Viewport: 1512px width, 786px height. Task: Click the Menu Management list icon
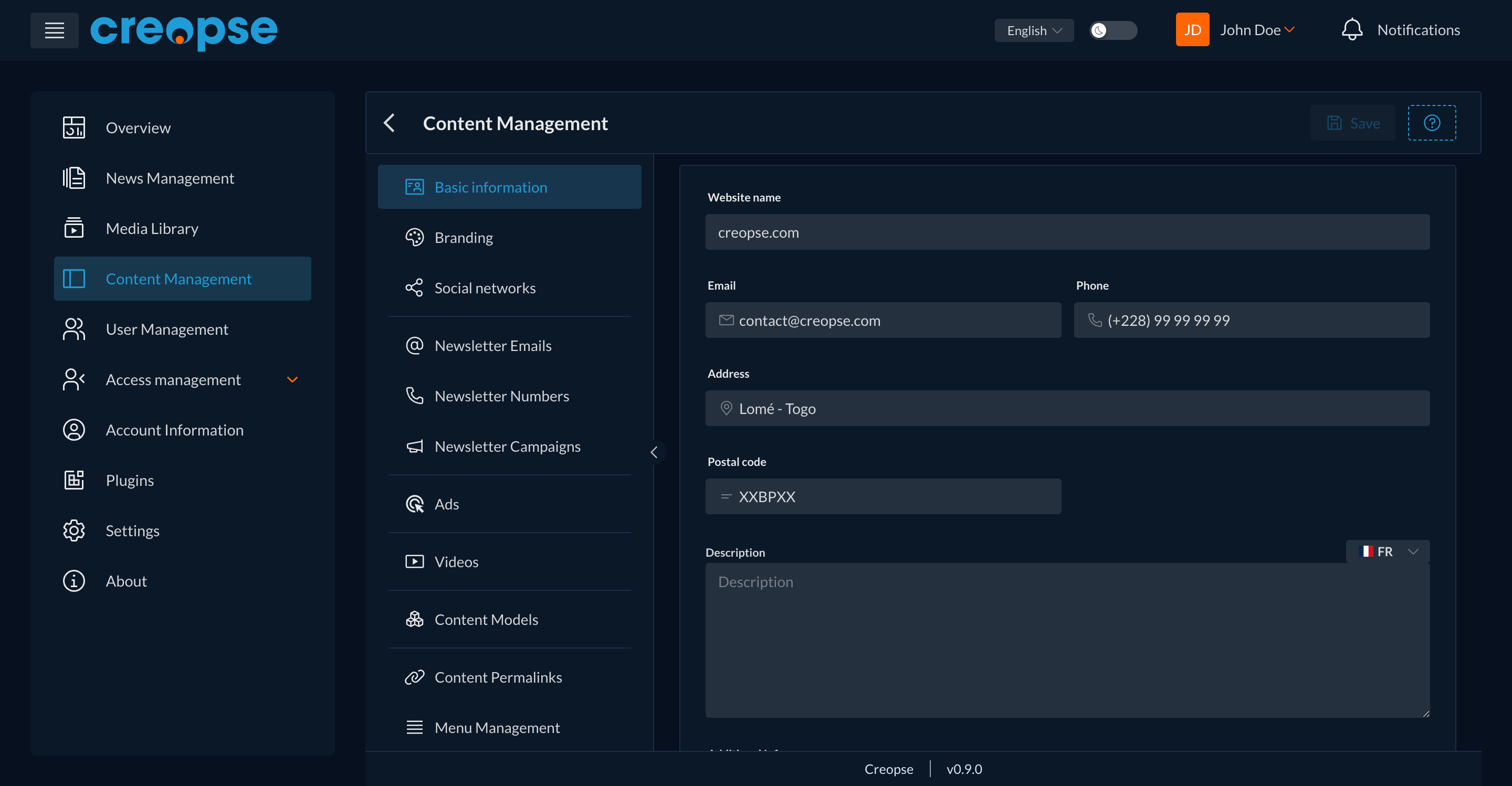pos(414,728)
